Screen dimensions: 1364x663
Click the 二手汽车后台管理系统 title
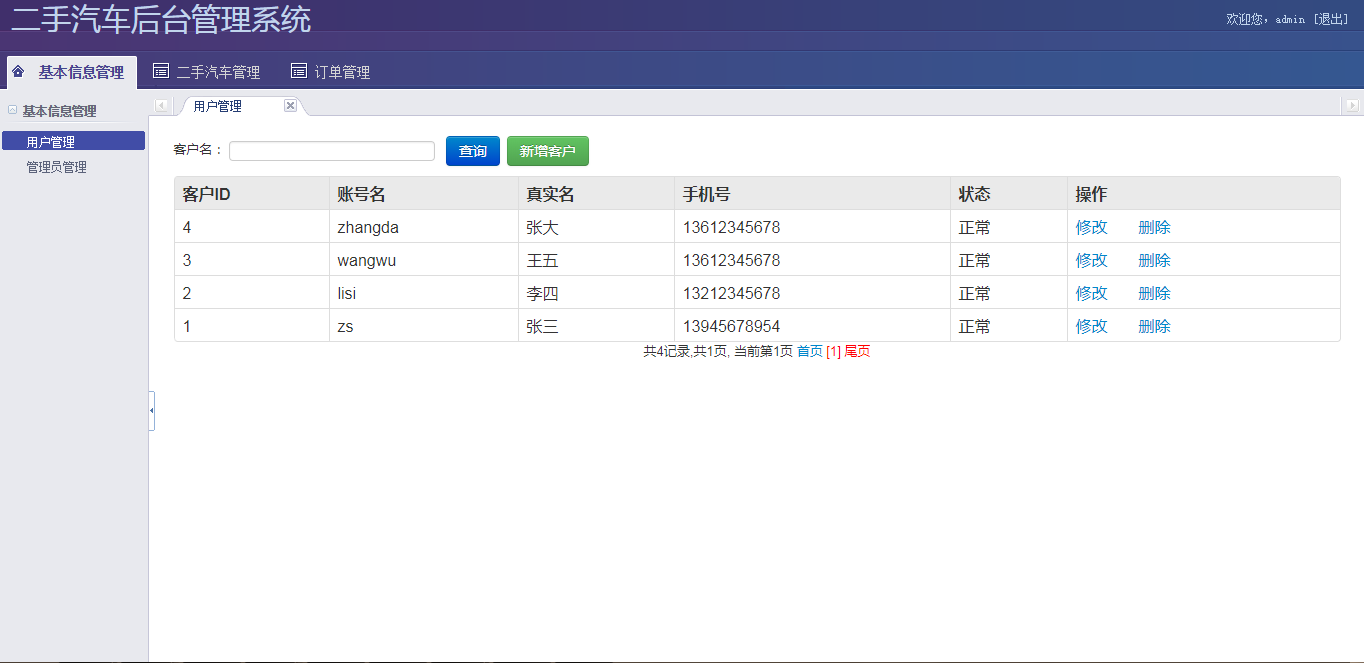click(x=161, y=19)
